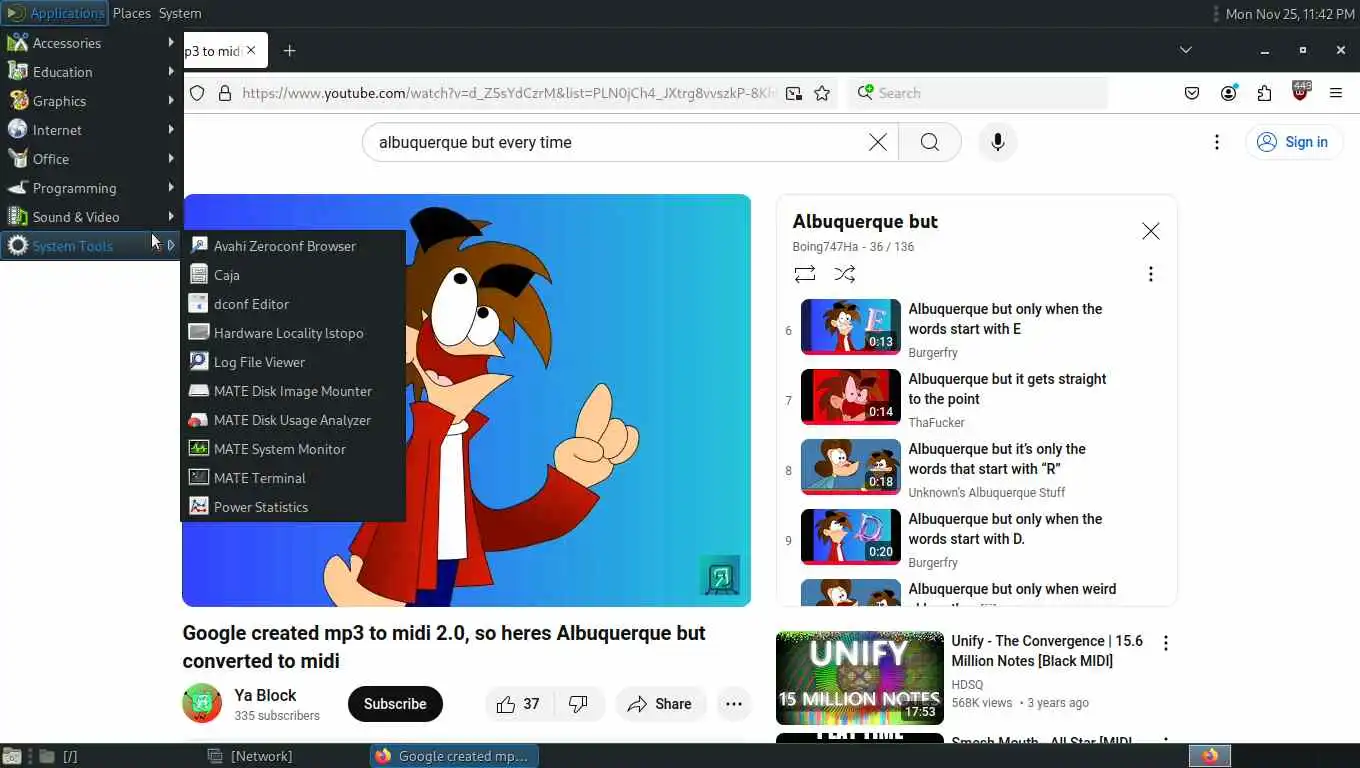Click the video player frame
The width and height of the screenshot is (1360, 768).
click(x=466, y=400)
